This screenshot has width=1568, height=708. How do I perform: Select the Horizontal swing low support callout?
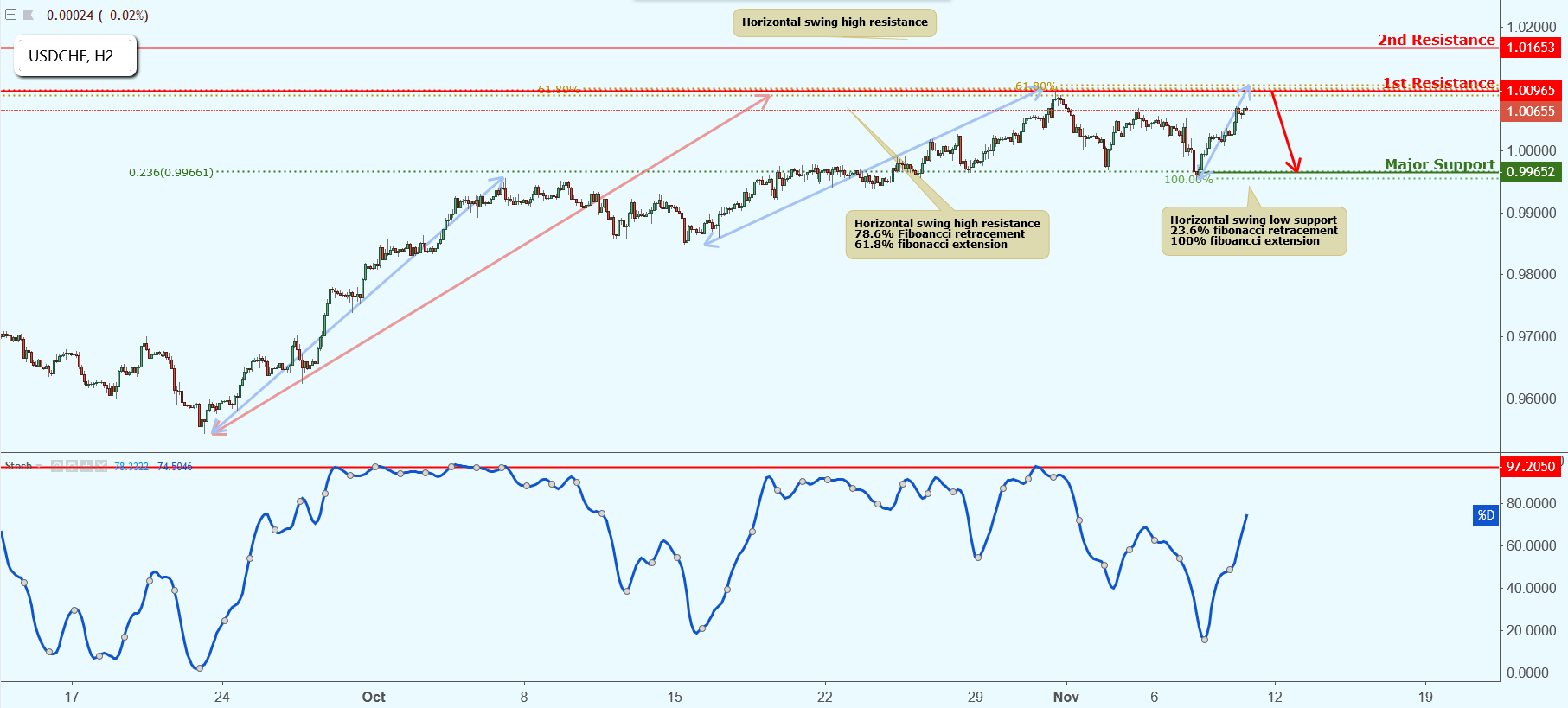click(1254, 231)
